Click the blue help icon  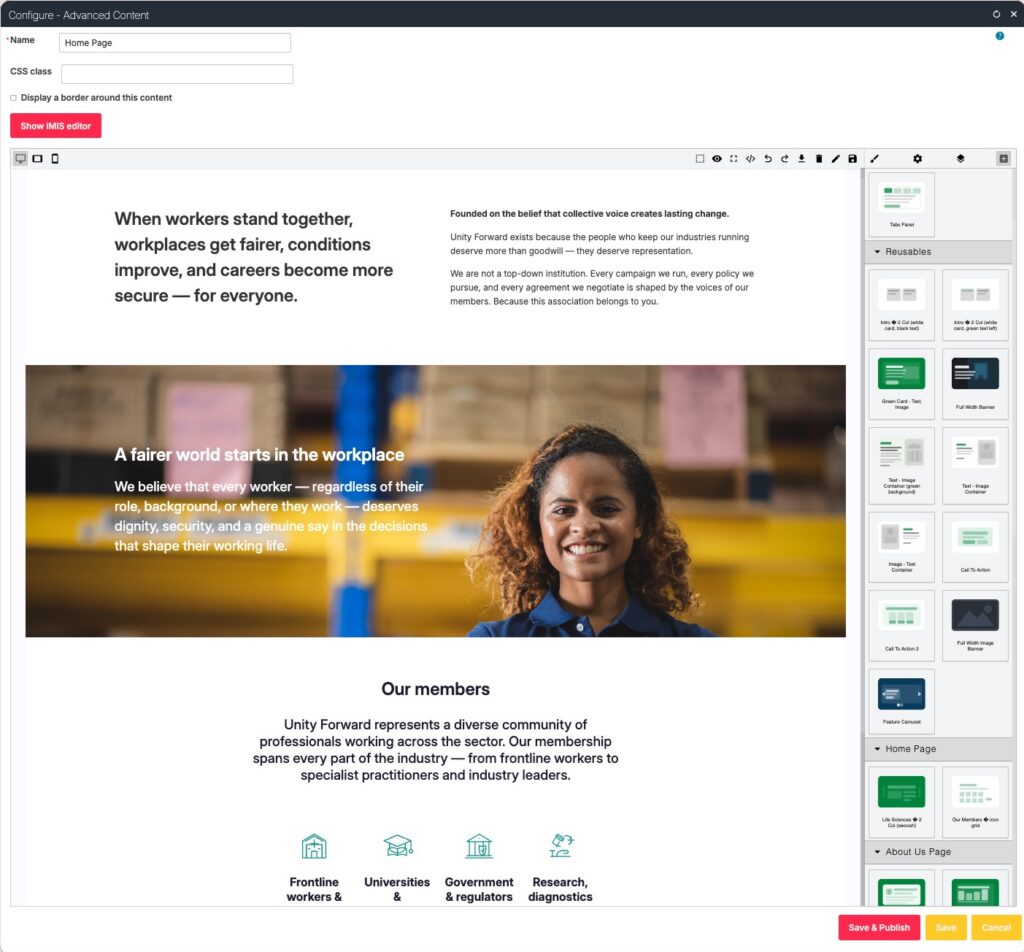click(x=1000, y=36)
